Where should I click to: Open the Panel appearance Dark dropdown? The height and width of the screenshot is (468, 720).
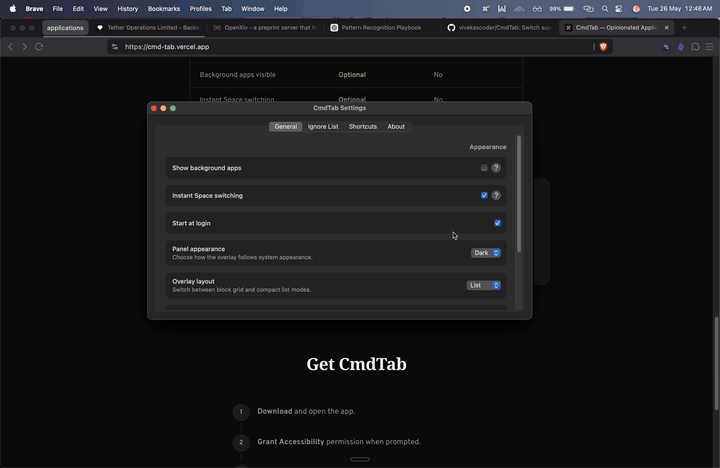(x=486, y=253)
